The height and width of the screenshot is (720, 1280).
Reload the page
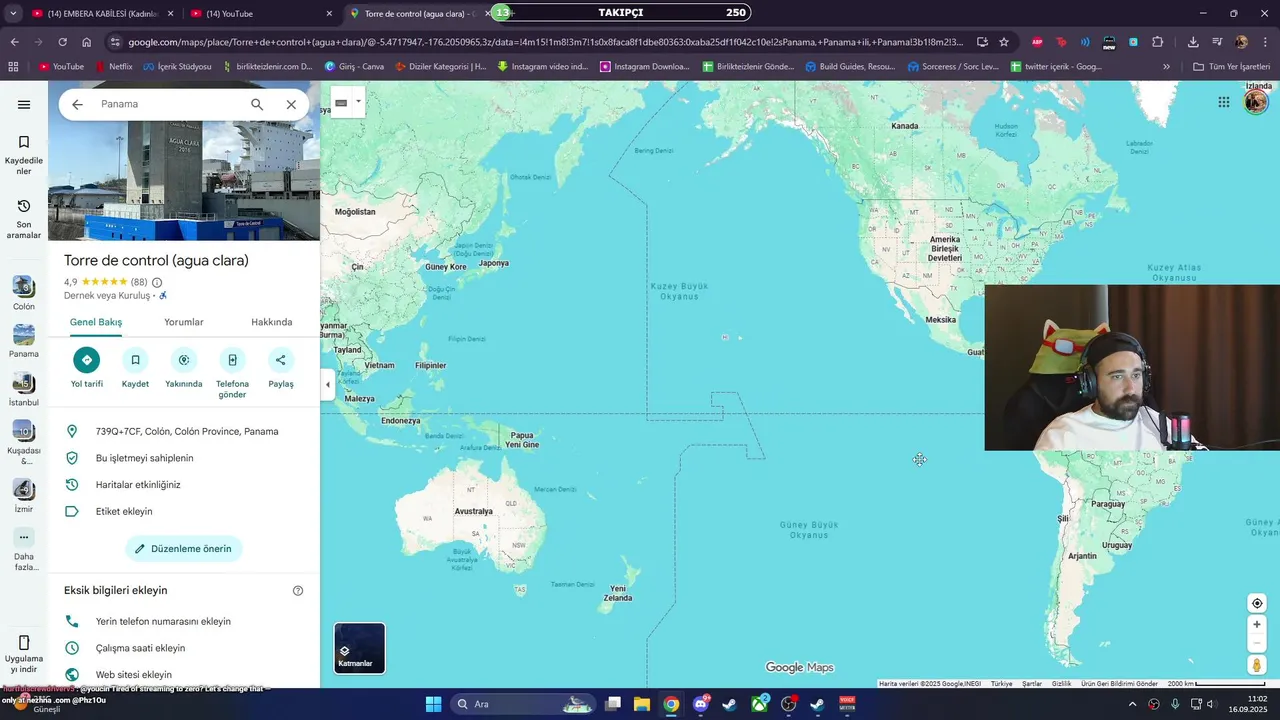click(x=62, y=42)
